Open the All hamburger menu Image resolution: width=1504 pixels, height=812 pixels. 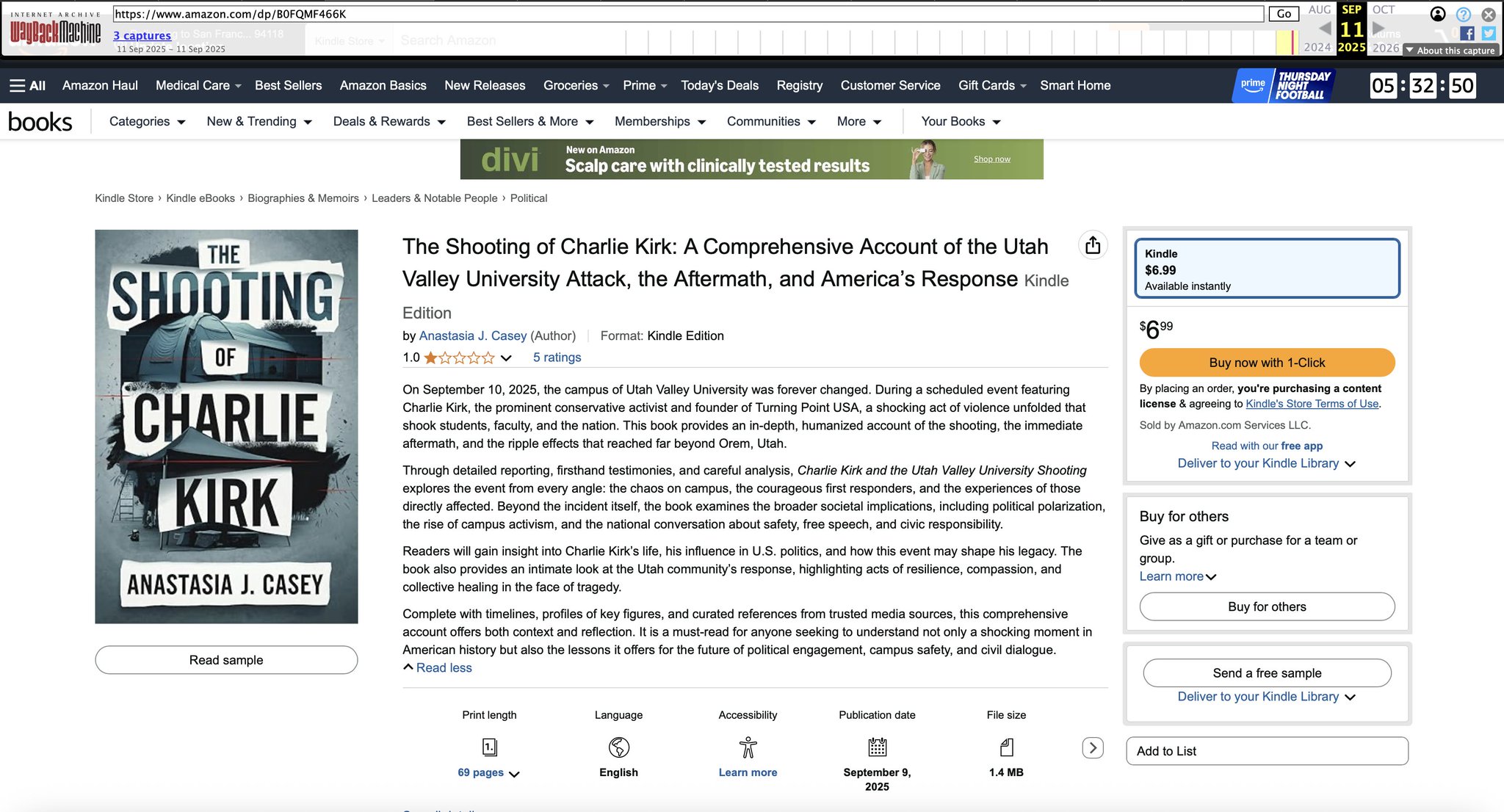click(x=27, y=86)
